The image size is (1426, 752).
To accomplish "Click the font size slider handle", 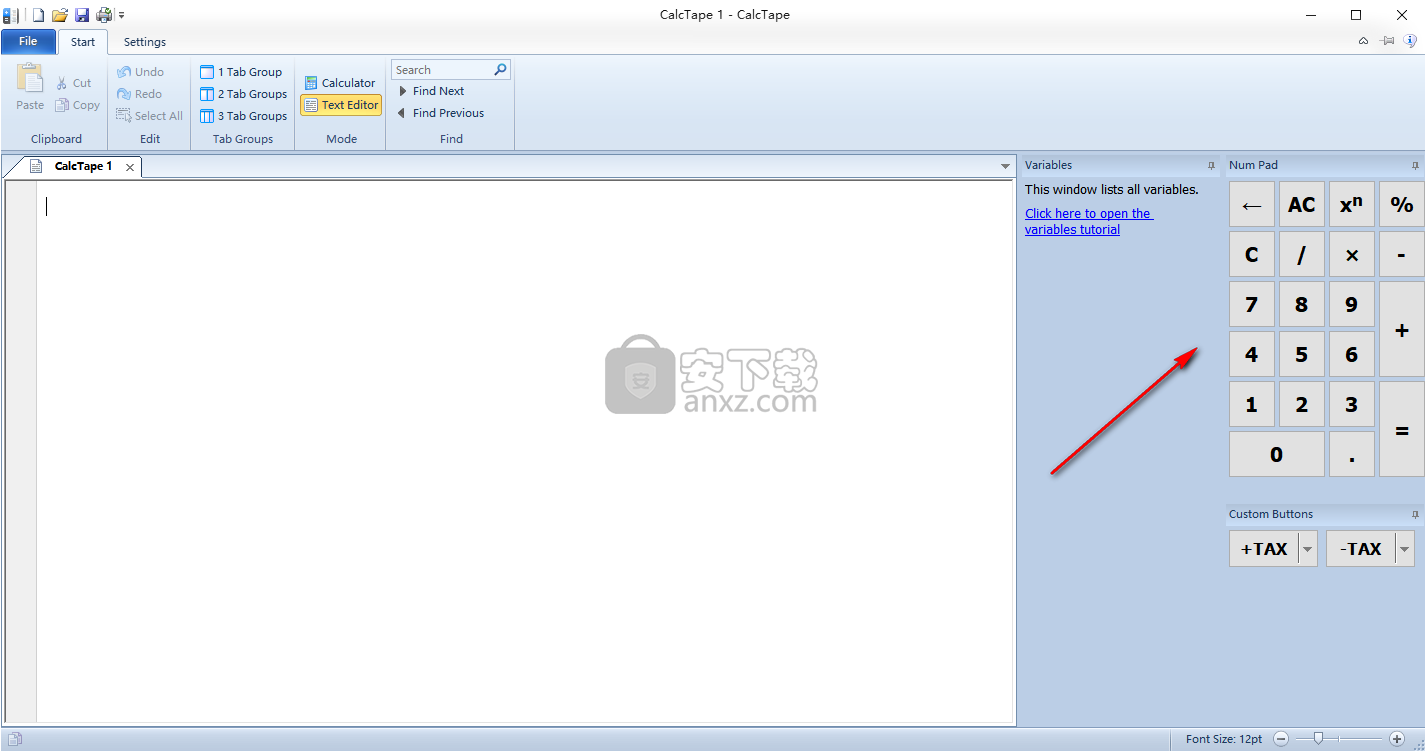I will [1319, 739].
